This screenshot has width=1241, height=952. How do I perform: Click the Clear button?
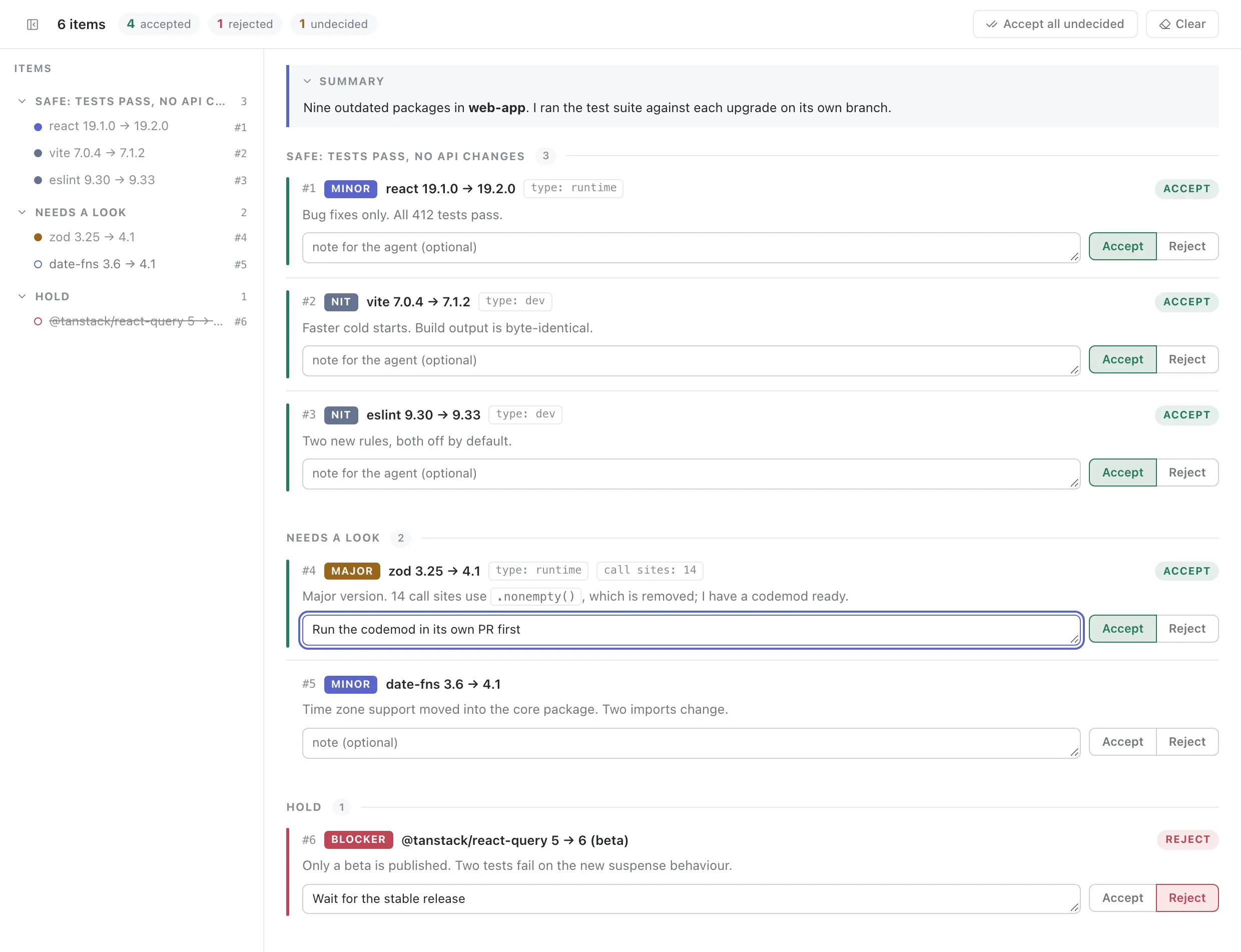(1182, 25)
